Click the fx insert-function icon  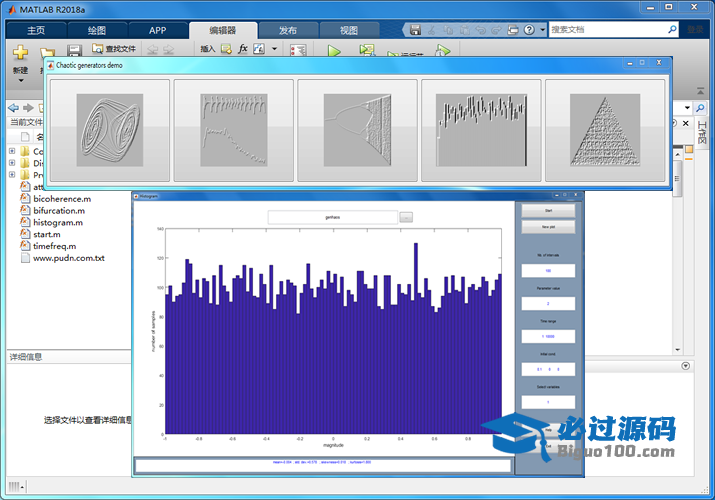tap(243, 48)
